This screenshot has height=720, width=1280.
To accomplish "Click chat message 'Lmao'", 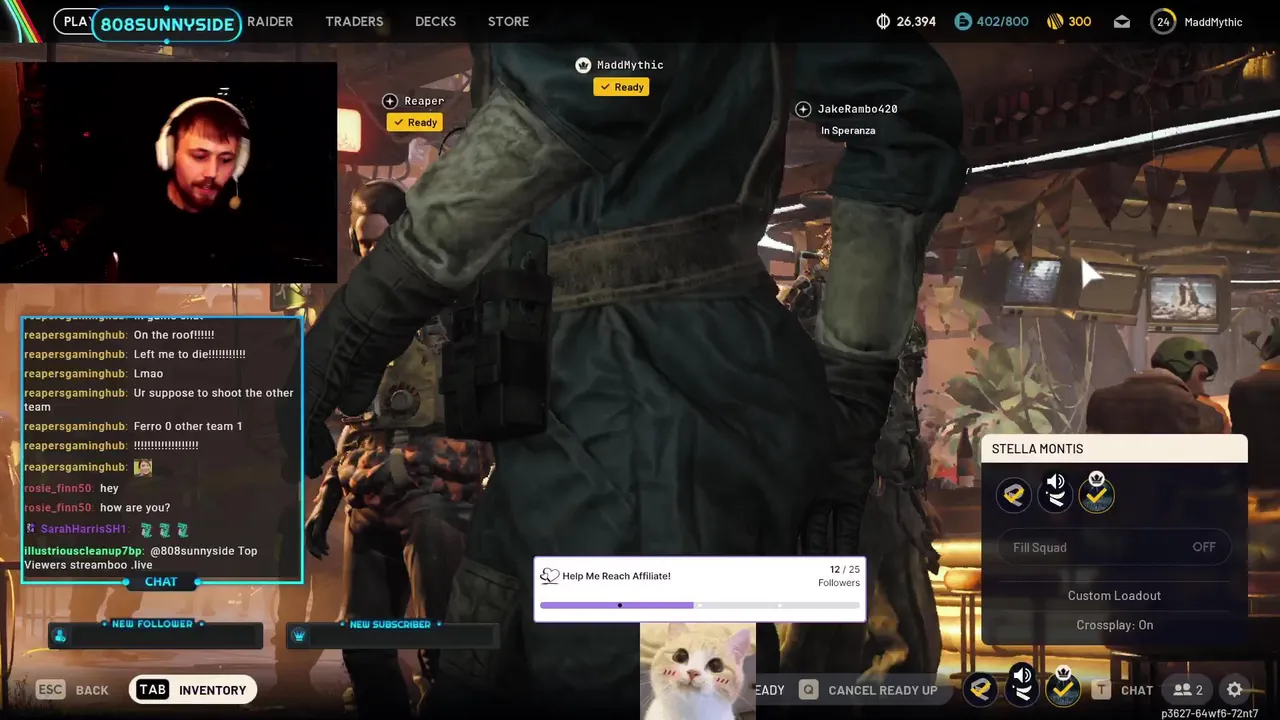I will coord(148,374).
